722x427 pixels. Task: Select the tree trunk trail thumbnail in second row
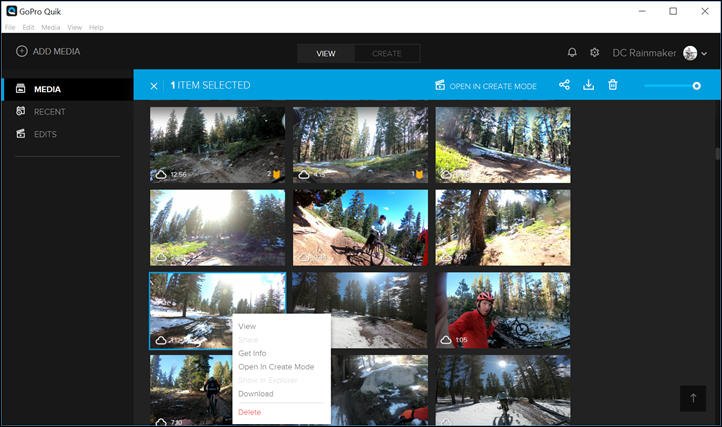pyautogui.click(x=503, y=228)
